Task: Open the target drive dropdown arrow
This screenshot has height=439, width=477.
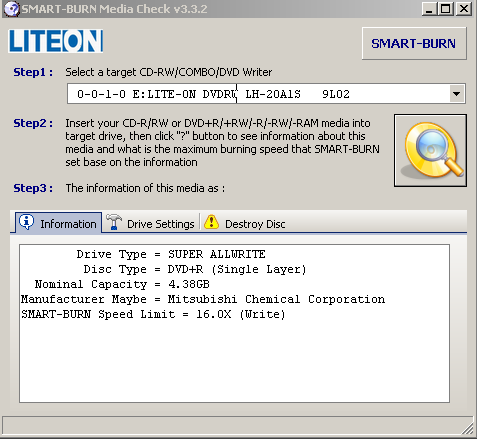Action: click(456, 94)
